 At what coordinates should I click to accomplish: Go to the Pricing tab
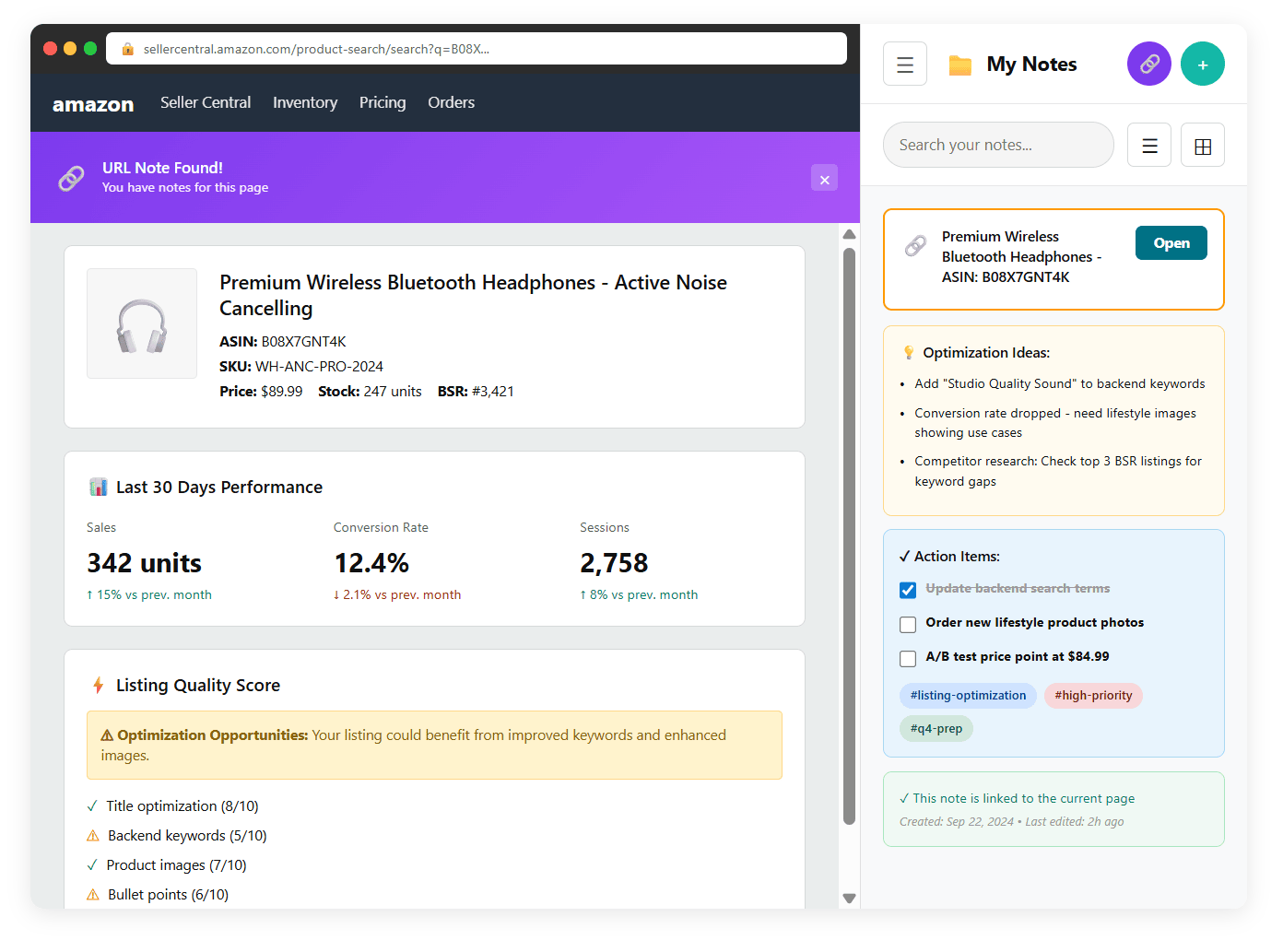382,102
